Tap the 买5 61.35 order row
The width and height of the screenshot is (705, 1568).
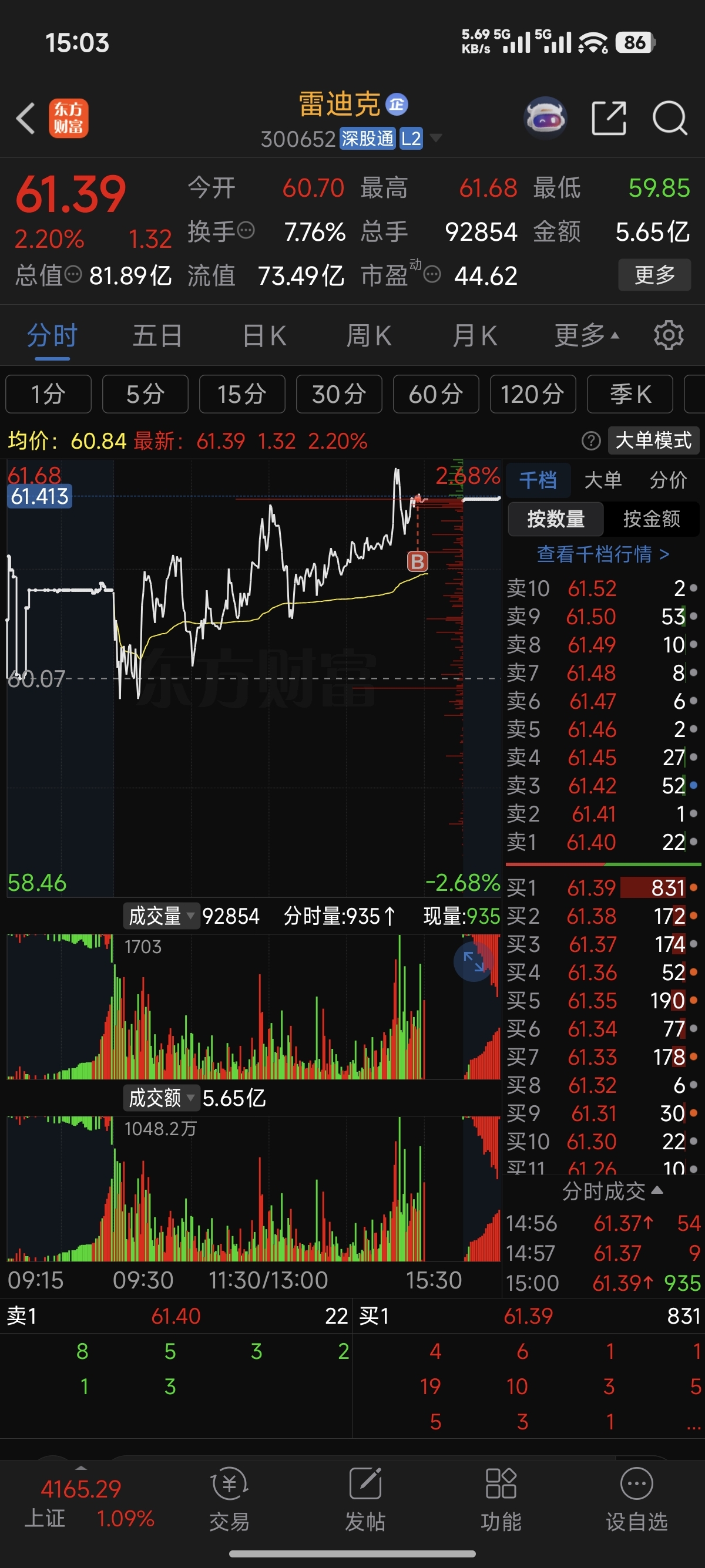(603, 1001)
